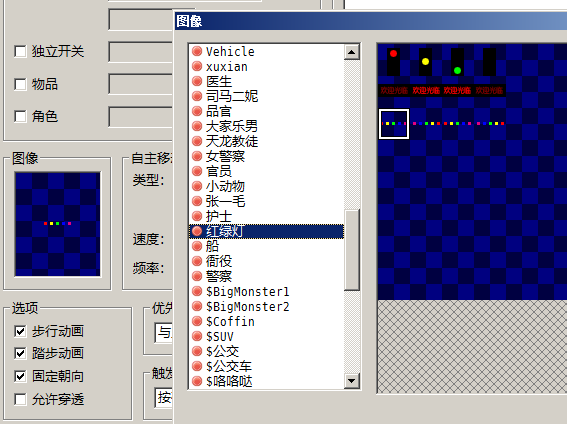Select 女警察 in the image list

coord(267,157)
